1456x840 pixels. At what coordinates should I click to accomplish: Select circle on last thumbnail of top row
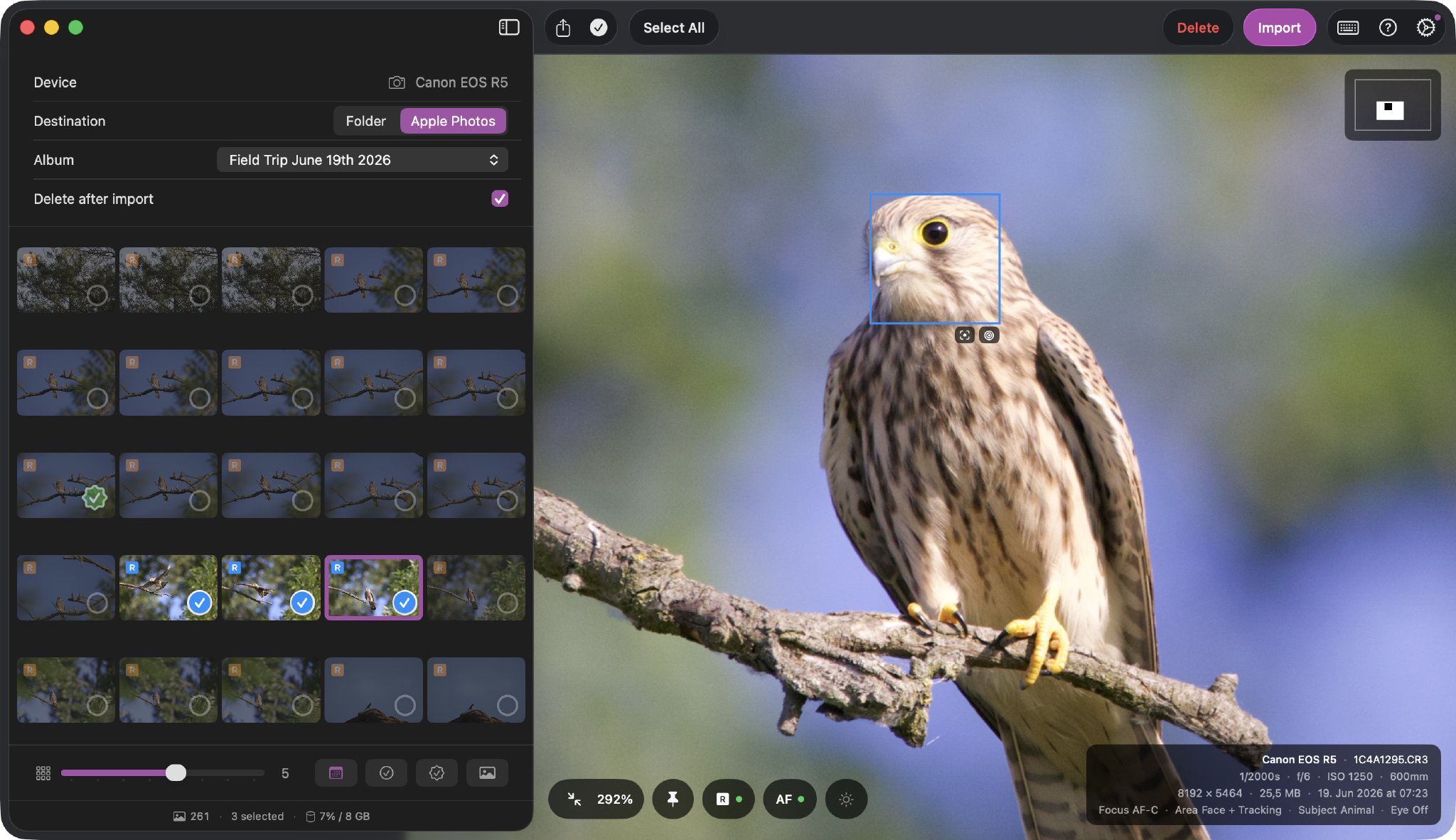coord(508,295)
